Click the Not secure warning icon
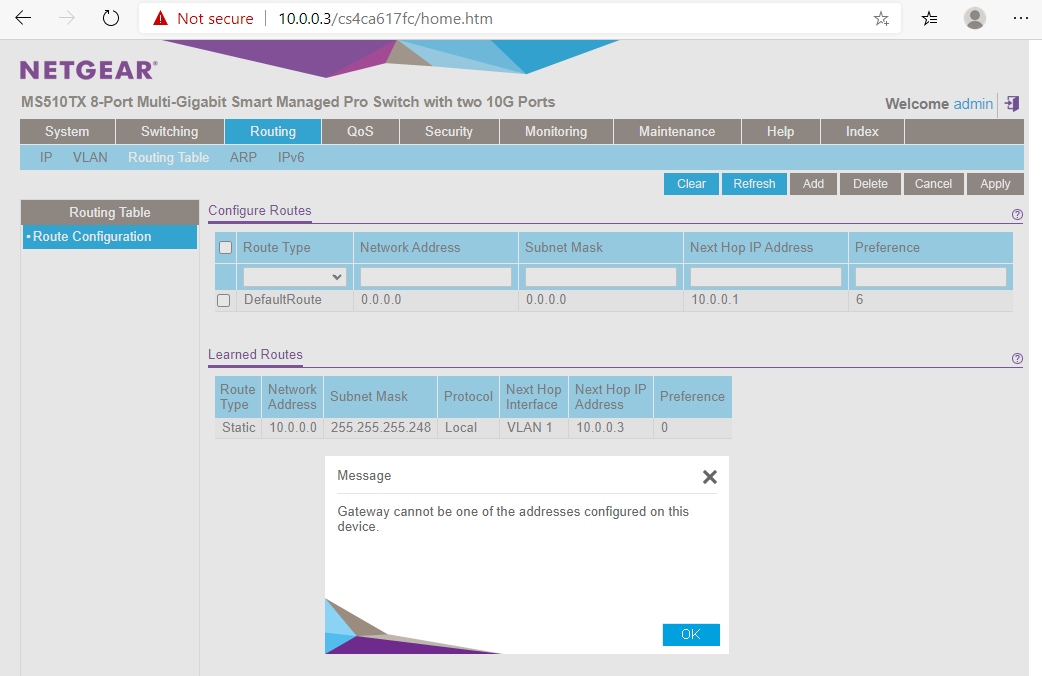Screen dimensions: 1042x676 point(160,18)
